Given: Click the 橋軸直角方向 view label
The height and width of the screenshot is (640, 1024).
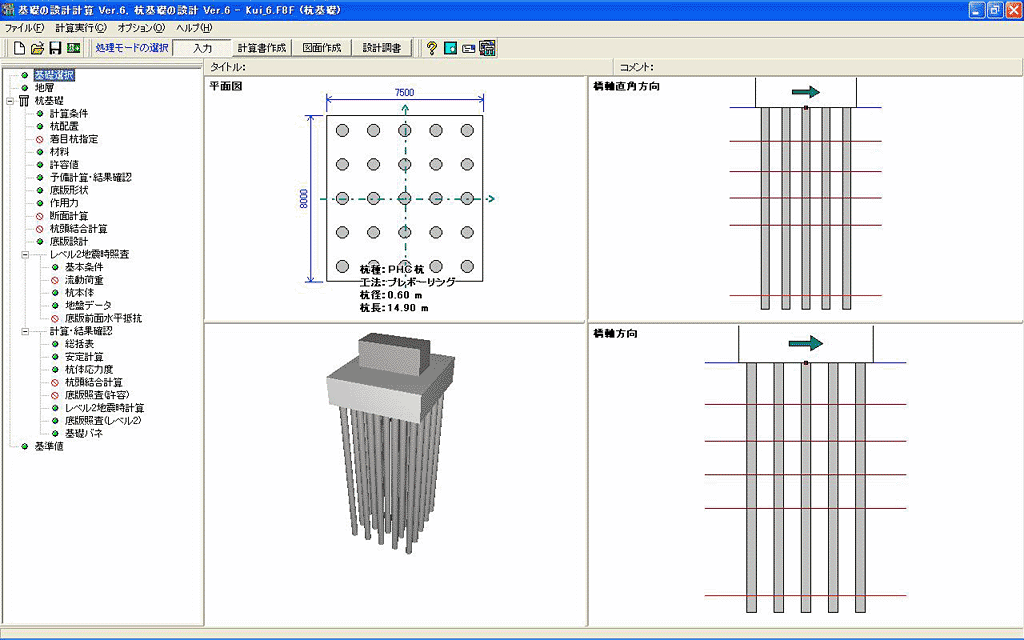Looking at the screenshot, I should pyautogui.click(x=626, y=86).
